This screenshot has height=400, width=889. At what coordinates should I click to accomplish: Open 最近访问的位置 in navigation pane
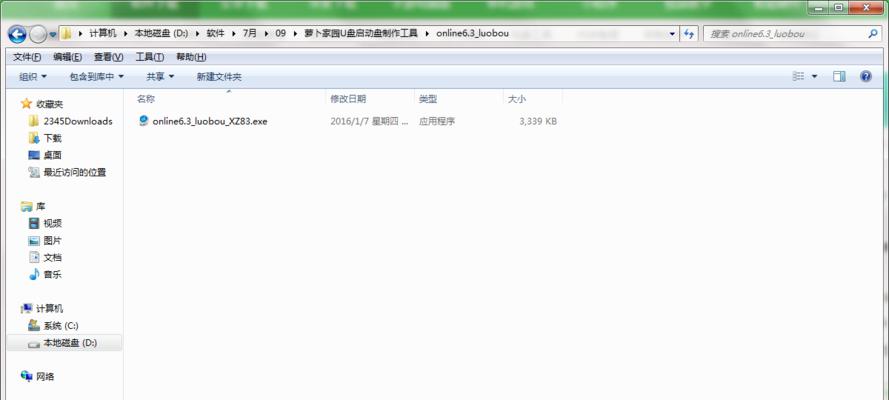point(75,172)
